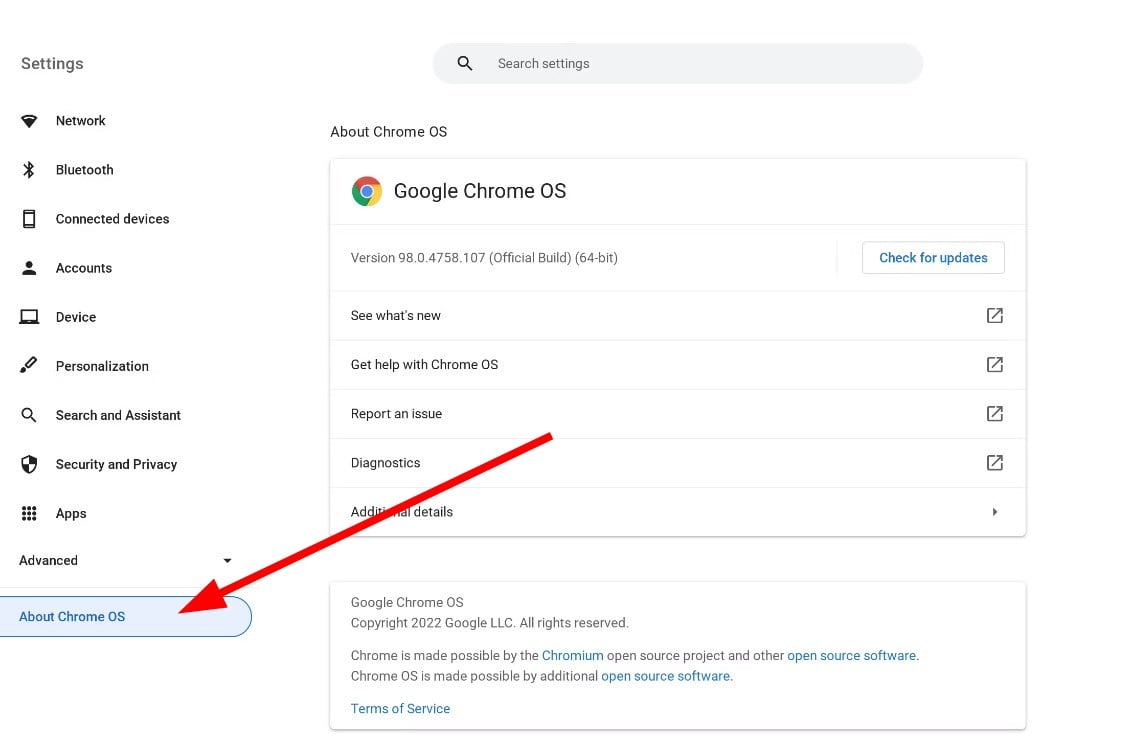This screenshot has height=755, width=1136.
Task: Click the Google Chrome logo icon
Action: tap(367, 191)
